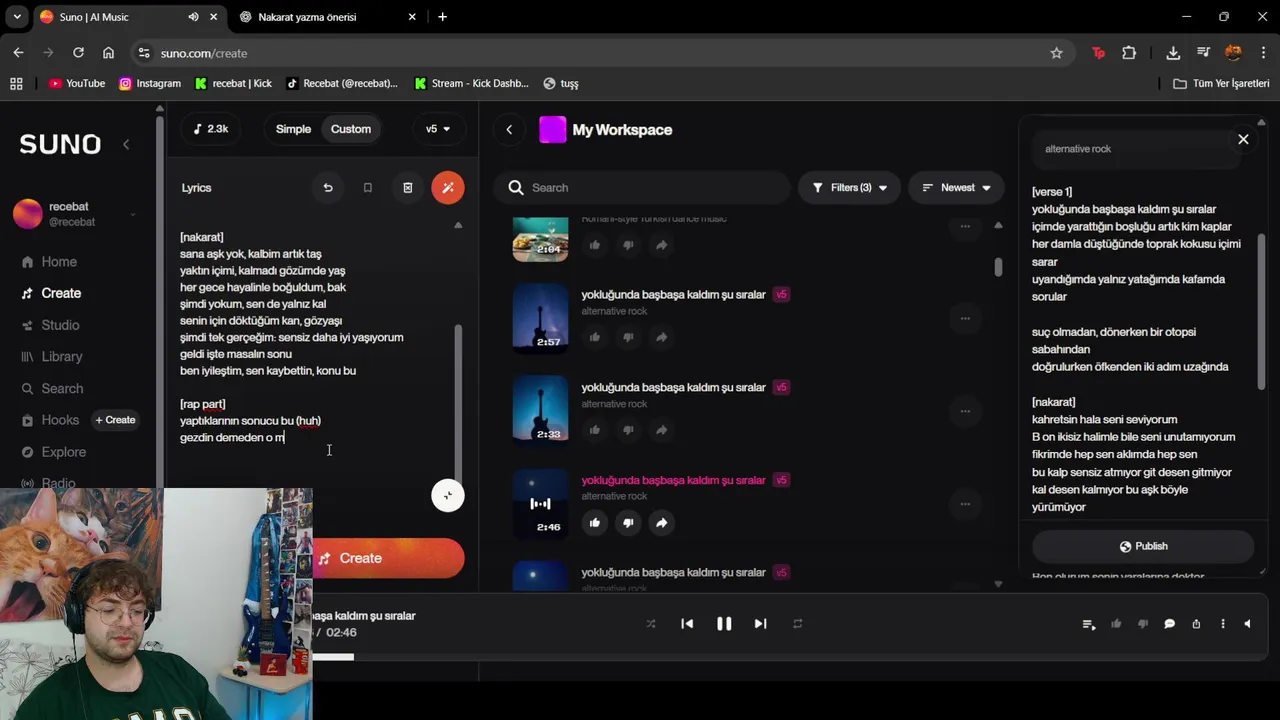Image resolution: width=1280 pixels, height=720 pixels.
Task: Open the YouTube bookmark
Action: point(77,84)
